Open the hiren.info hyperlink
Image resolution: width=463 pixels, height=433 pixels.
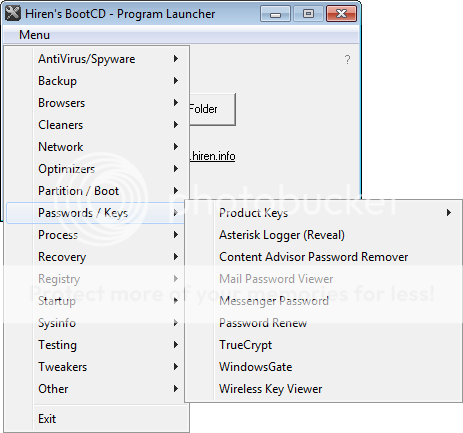212,156
